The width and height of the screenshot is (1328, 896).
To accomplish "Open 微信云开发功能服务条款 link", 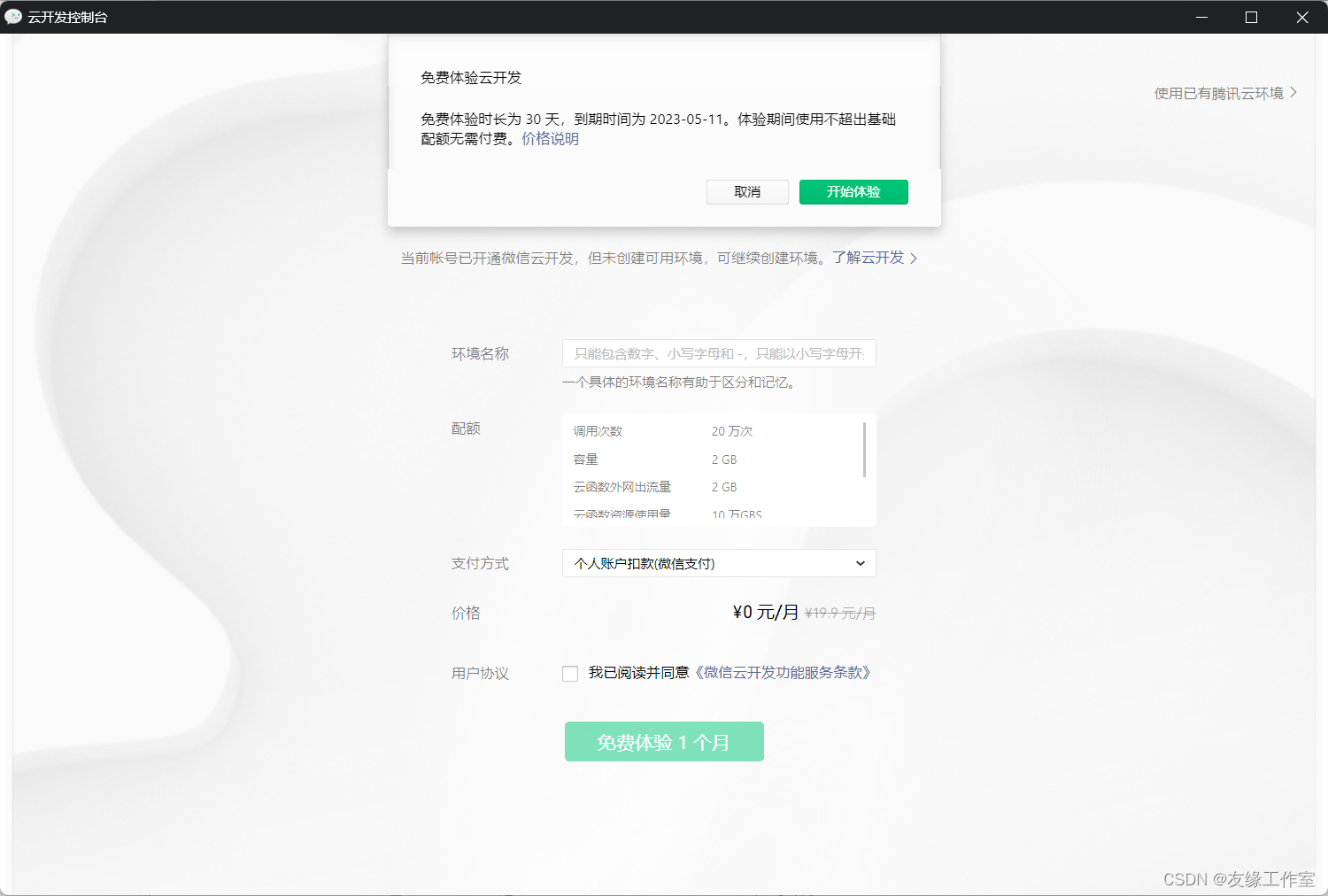I will [x=783, y=673].
